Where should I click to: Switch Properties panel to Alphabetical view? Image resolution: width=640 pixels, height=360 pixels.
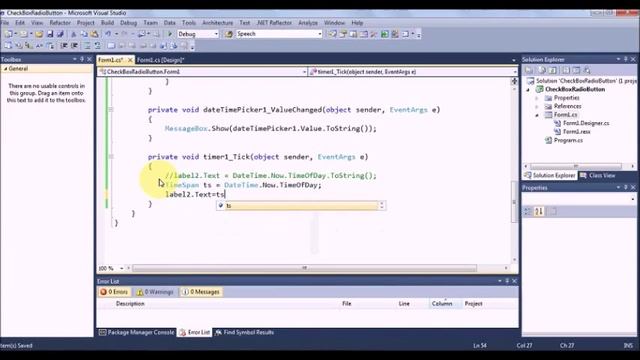tap(539, 211)
